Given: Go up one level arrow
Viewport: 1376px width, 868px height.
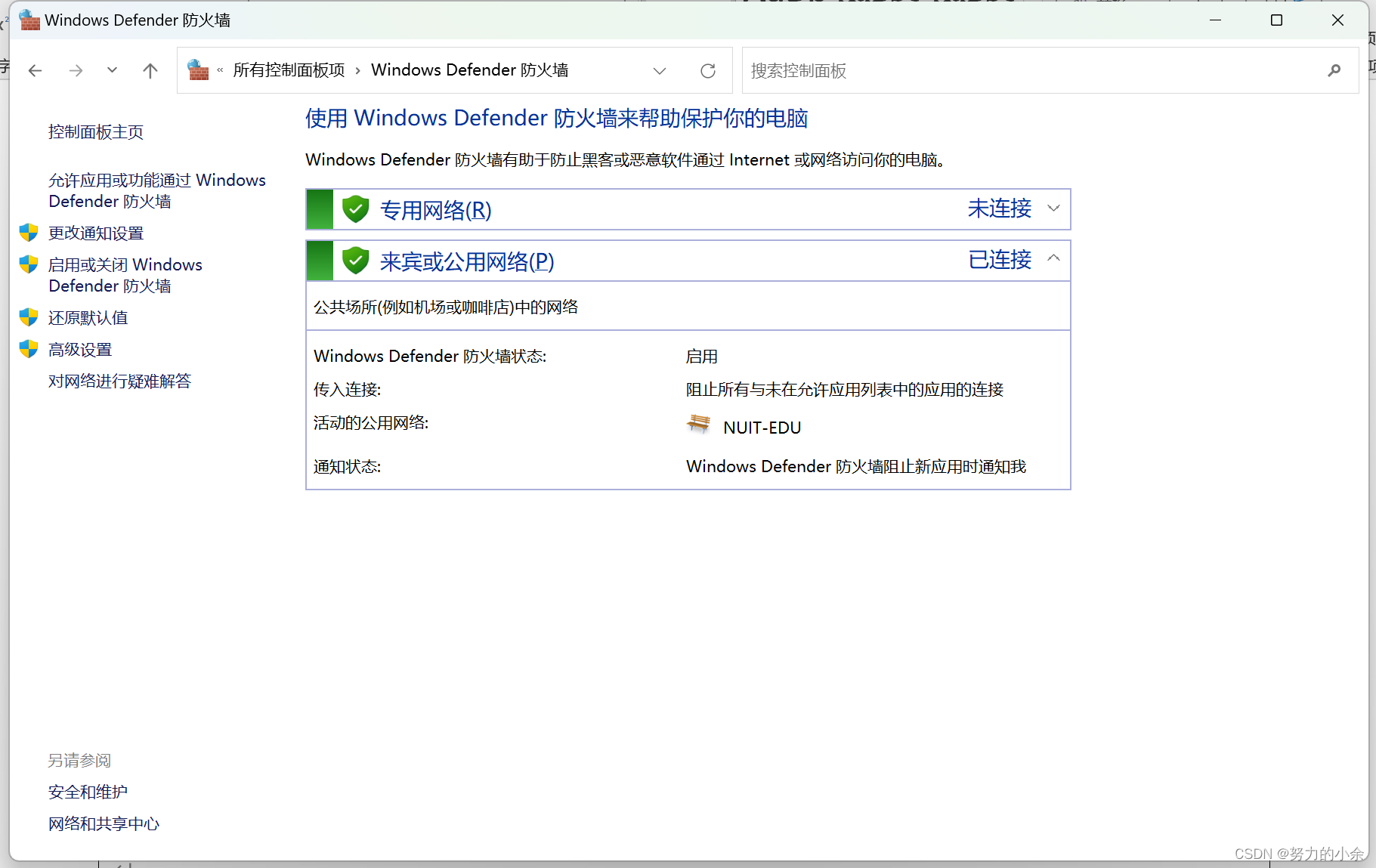Looking at the screenshot, I should click(150, 71).
